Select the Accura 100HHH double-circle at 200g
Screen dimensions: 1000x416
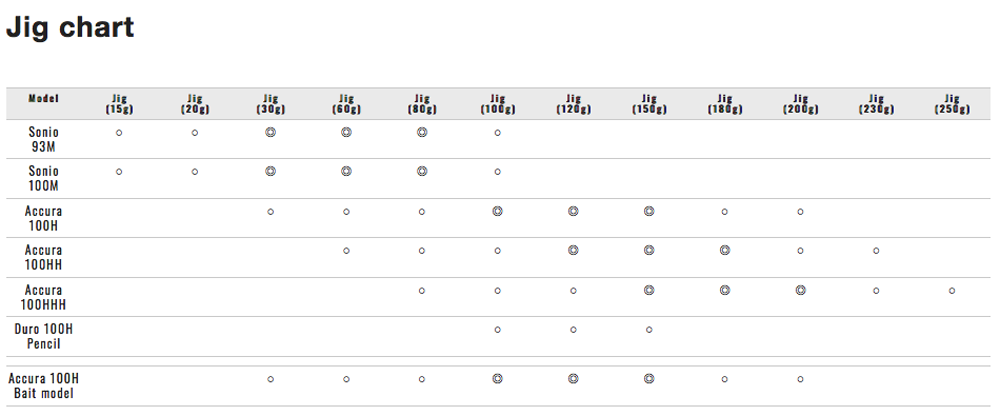[x=800, y=290]
